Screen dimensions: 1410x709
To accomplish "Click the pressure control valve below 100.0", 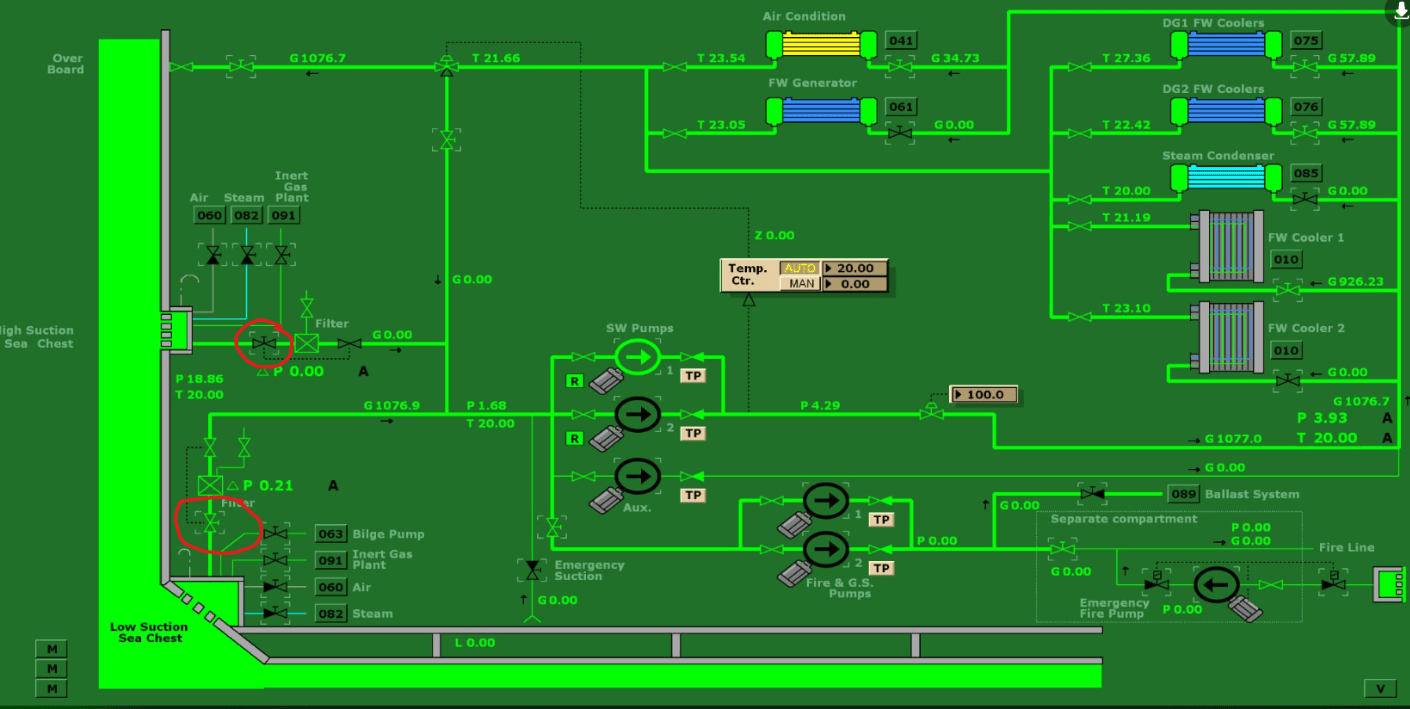I will [x=932, y=410].
